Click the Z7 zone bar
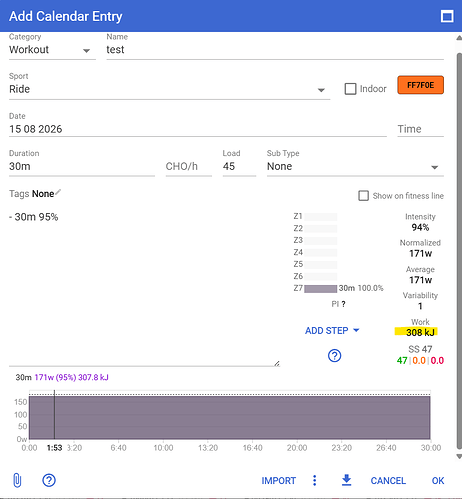Screen dimensions: 462x499 click(320, 288)
